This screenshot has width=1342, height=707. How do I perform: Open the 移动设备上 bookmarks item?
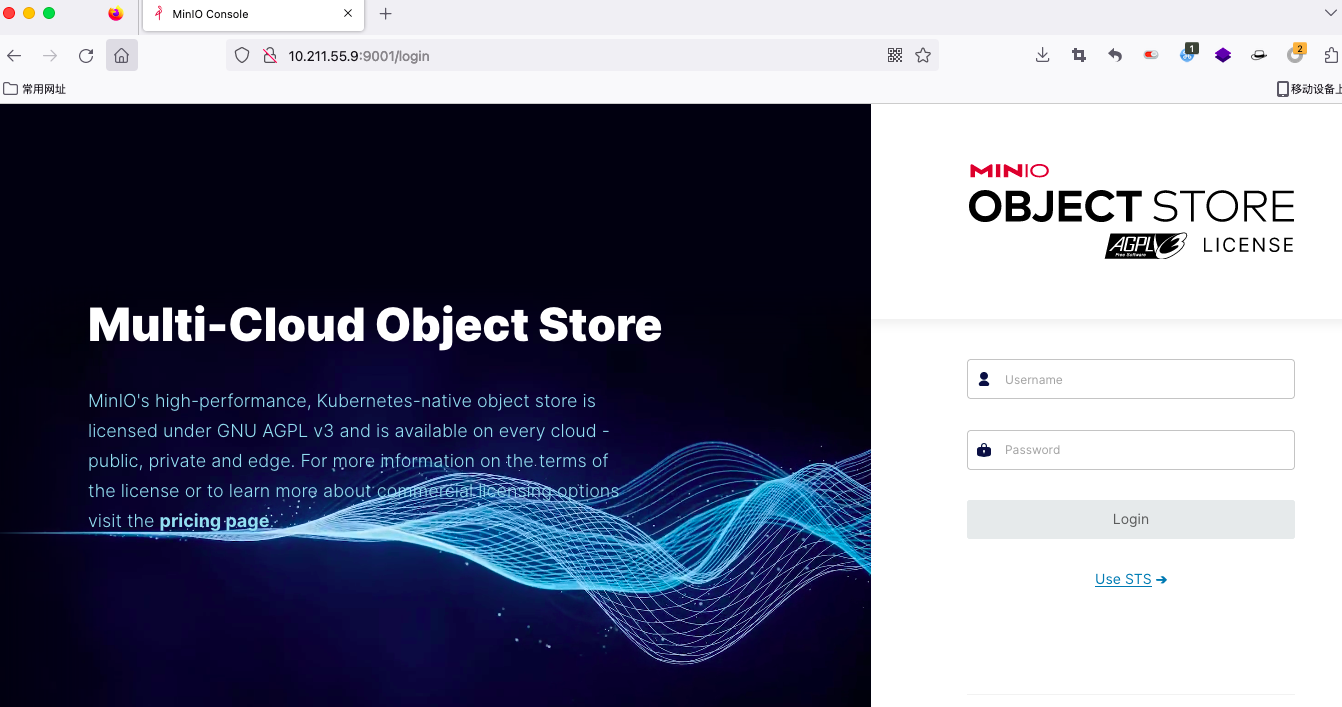(1311, 88)
